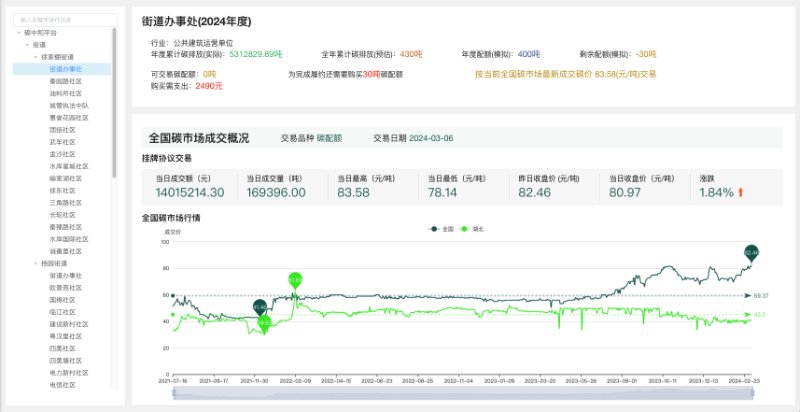Click the light green peak marker pin on chart

pyautogui.click(x=295, y=280)
